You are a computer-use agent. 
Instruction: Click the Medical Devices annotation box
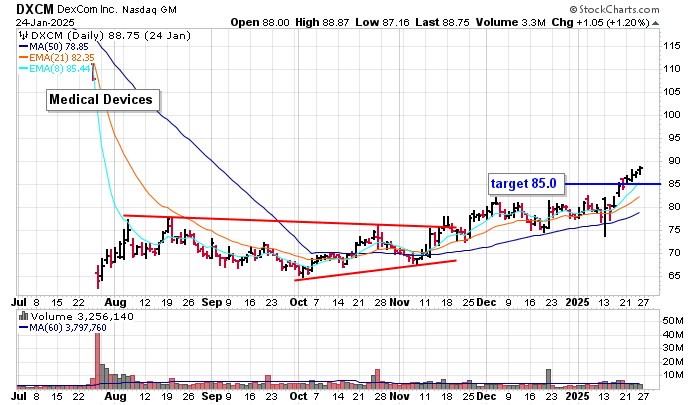tap(103, 100)
